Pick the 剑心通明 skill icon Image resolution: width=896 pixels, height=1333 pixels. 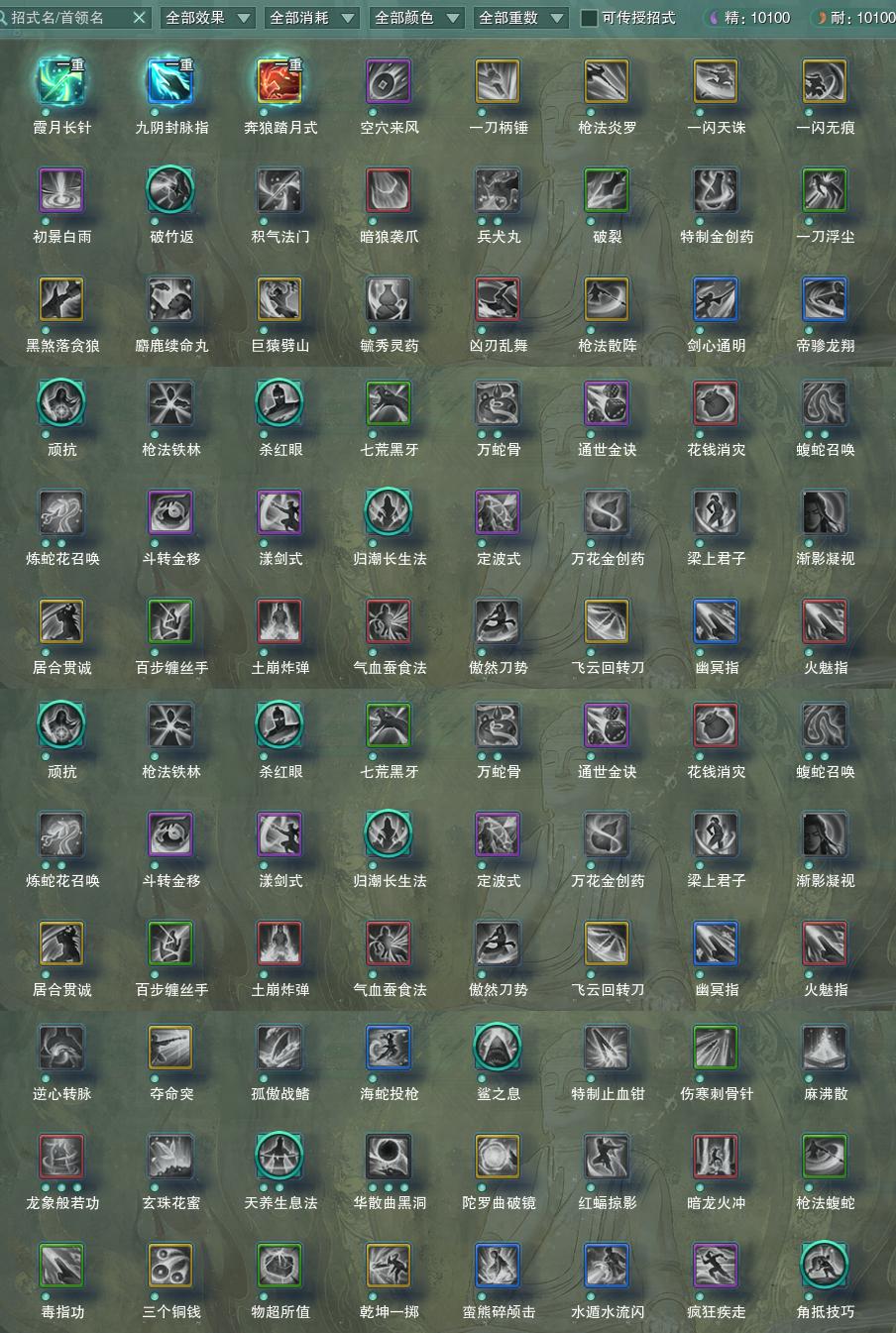pyautogui.click(x=717, y=299)
